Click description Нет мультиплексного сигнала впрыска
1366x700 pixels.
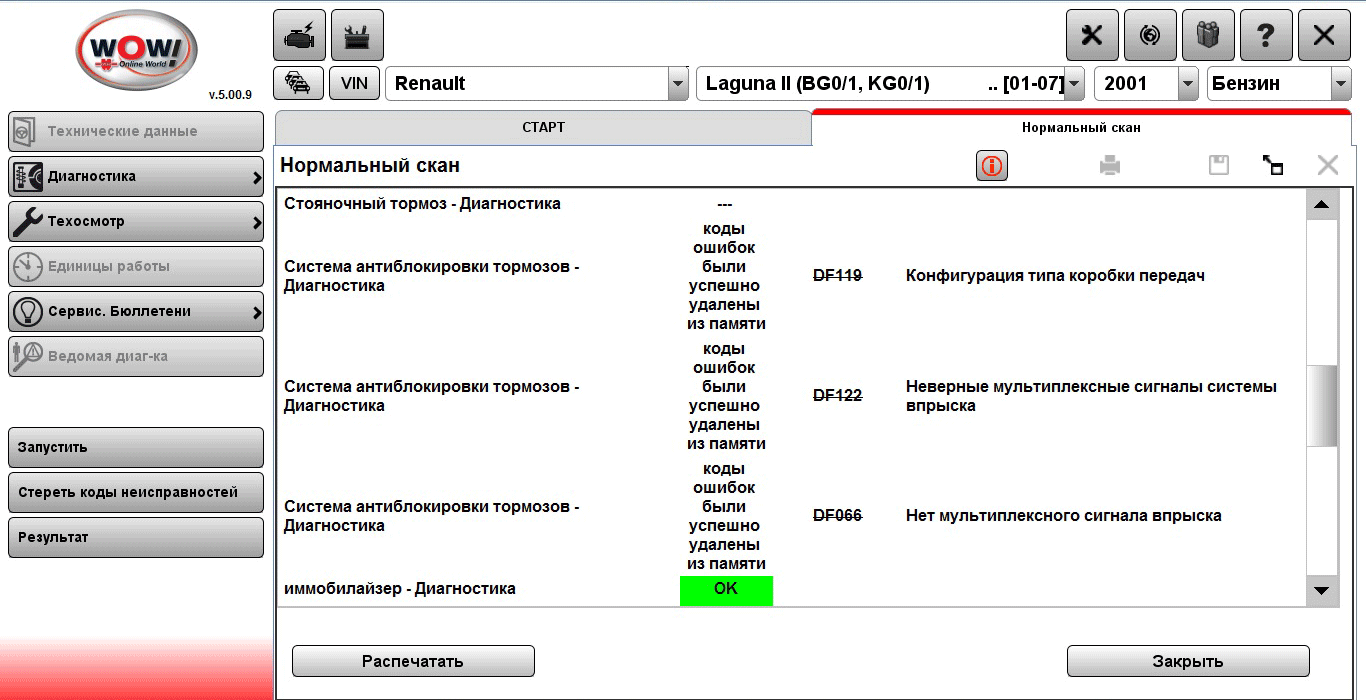[1064, 516]
